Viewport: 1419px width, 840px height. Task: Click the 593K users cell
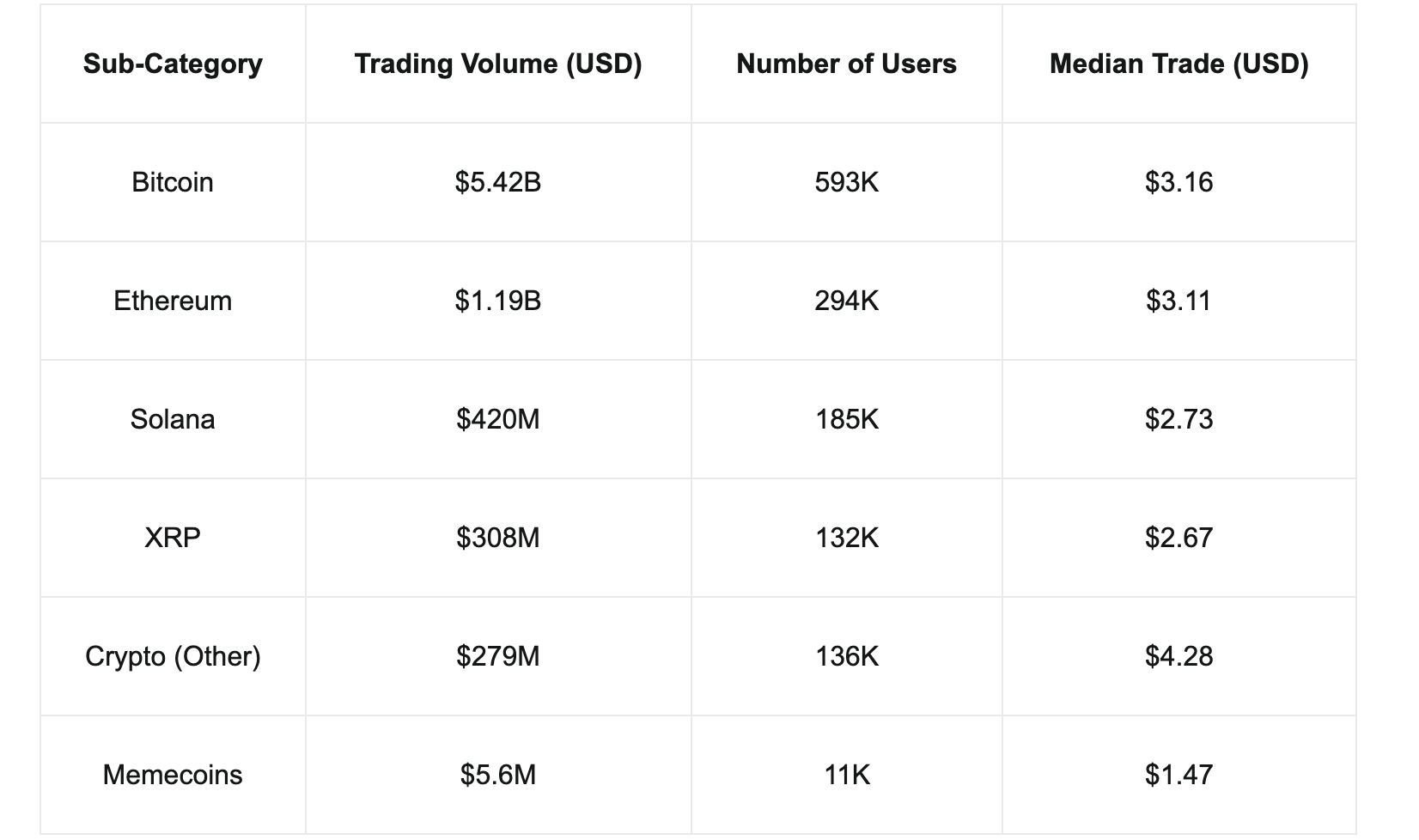tap(846, 182)
